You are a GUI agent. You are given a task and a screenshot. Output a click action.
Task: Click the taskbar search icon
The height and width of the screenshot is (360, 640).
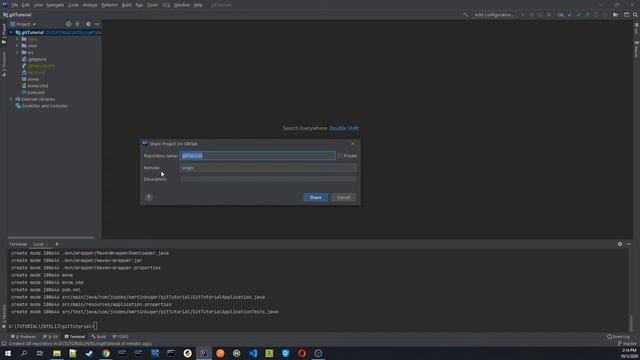[x=24, y=353]
